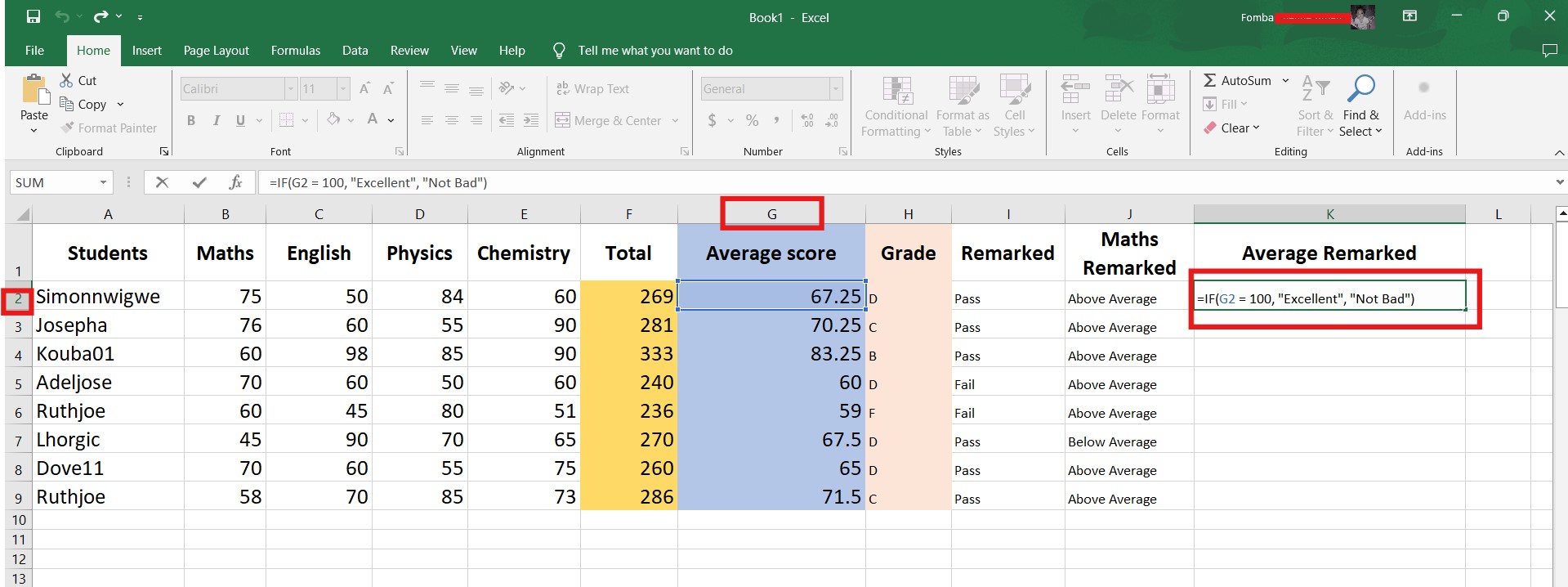
Task: Click the Format Painter tool
Action: pos(109,128)
